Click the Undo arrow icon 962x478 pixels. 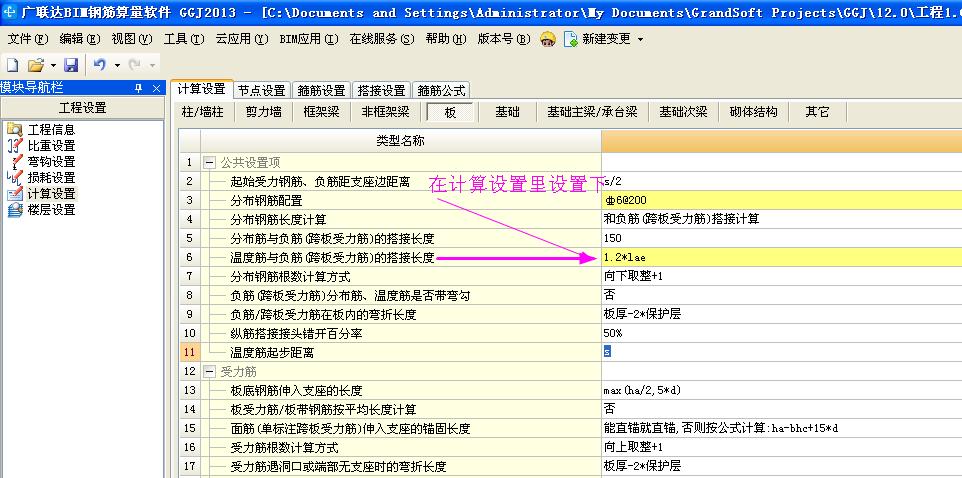[x=99, y=64]
